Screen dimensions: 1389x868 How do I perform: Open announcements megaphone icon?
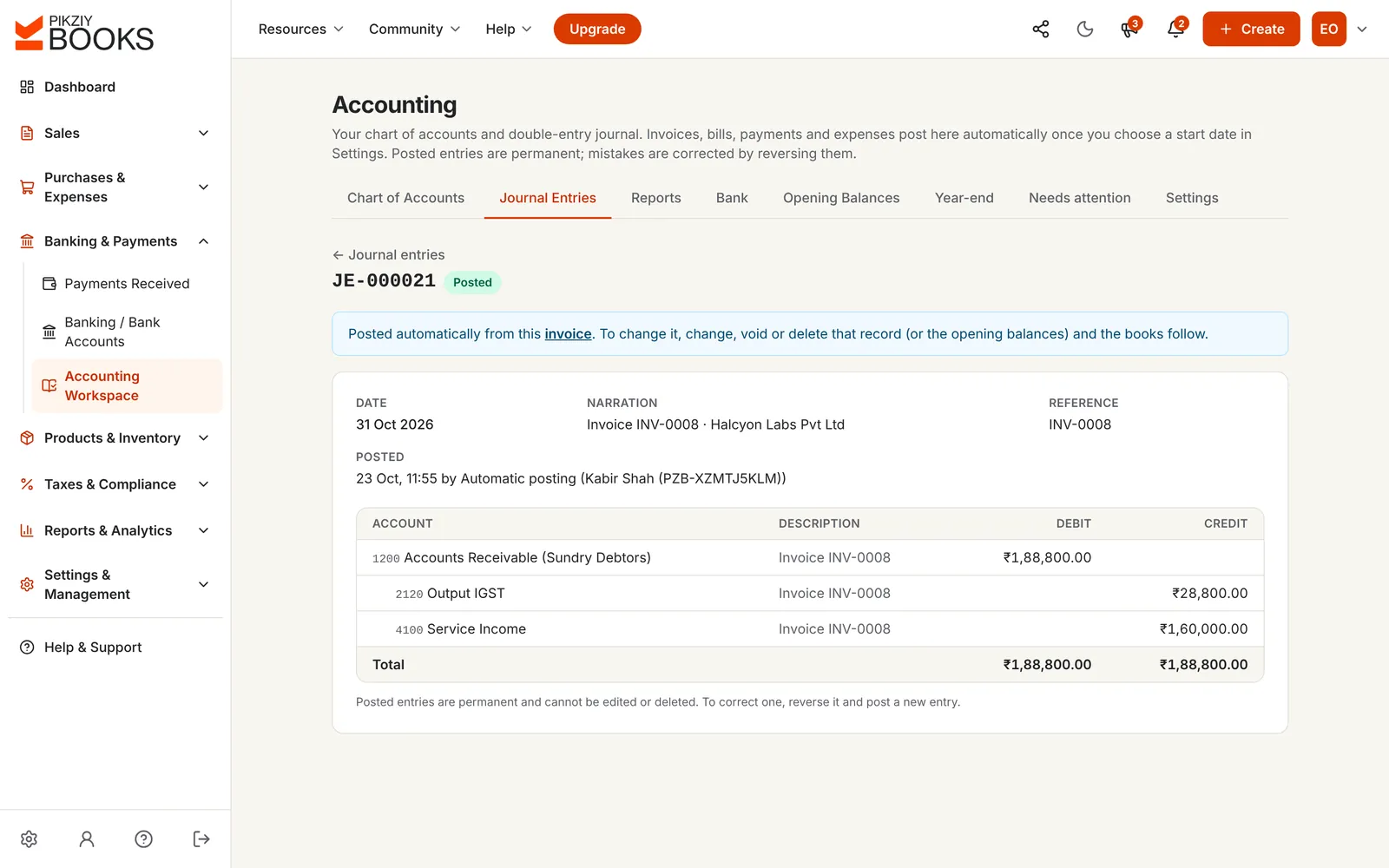[x=1129, y=29]
